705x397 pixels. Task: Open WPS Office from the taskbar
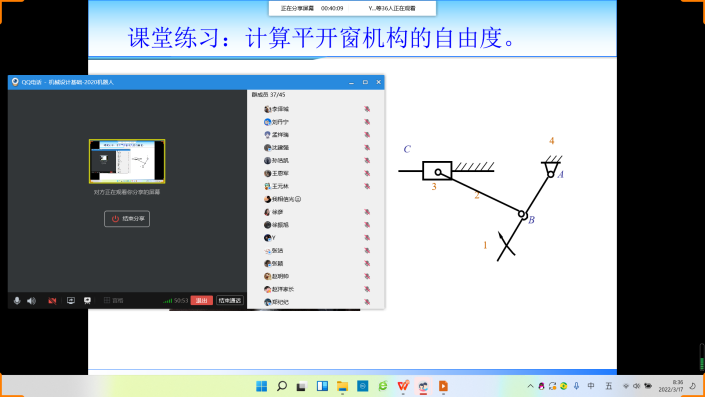click(x=403, y=386)
